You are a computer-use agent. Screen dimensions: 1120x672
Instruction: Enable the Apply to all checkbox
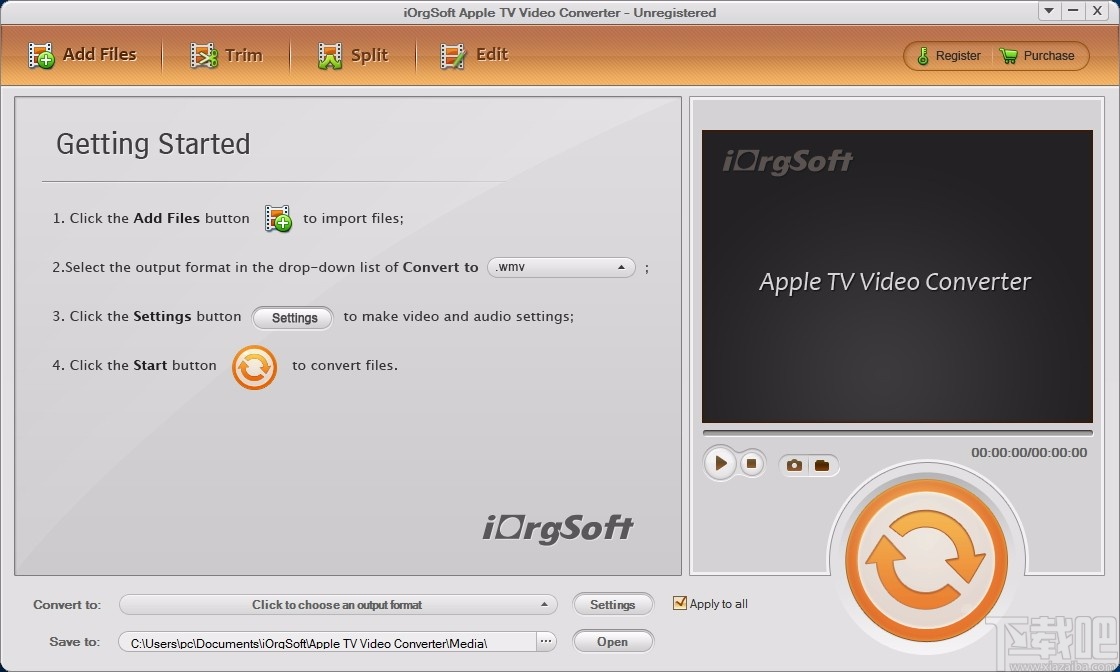(x=680, y=603)
